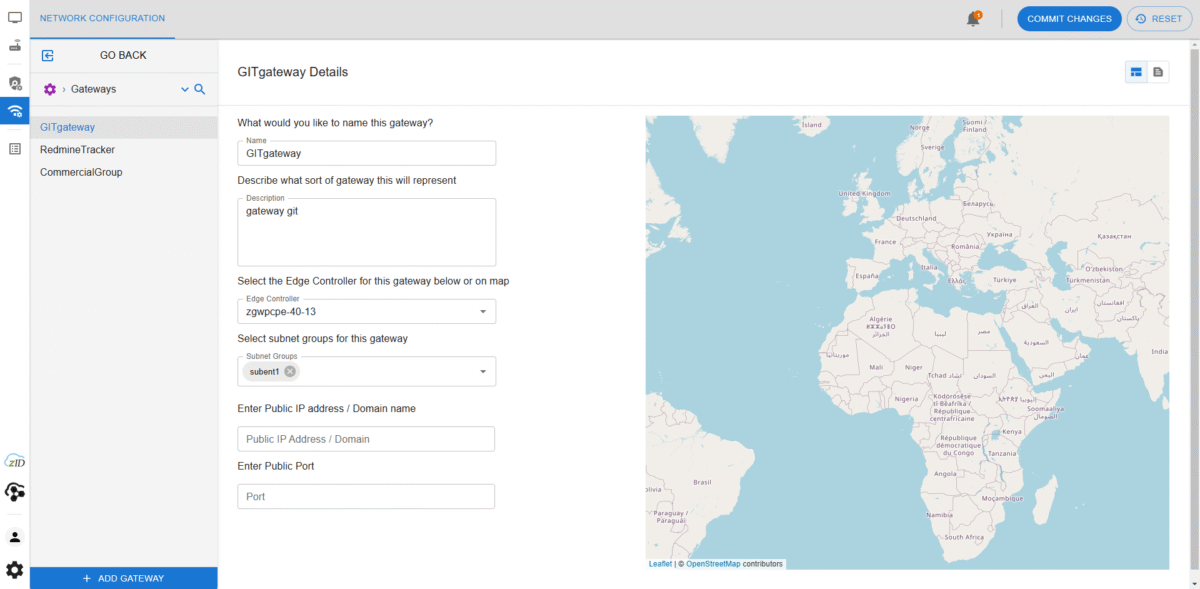The width and height of the screenshot is (1200, 589).
Task: Open the Subnet Groups dropdown arrow
Action: (482, 371)
